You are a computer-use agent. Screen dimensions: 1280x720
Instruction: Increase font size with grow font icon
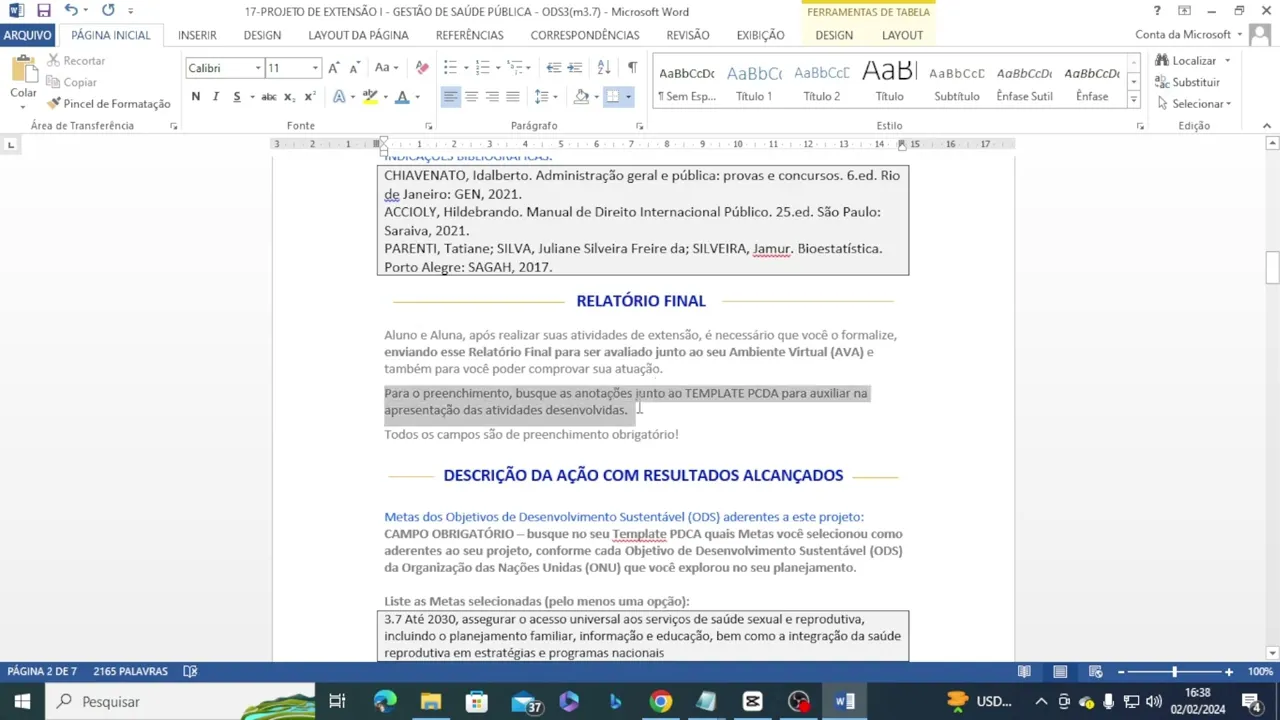click(x=334, y=68)
